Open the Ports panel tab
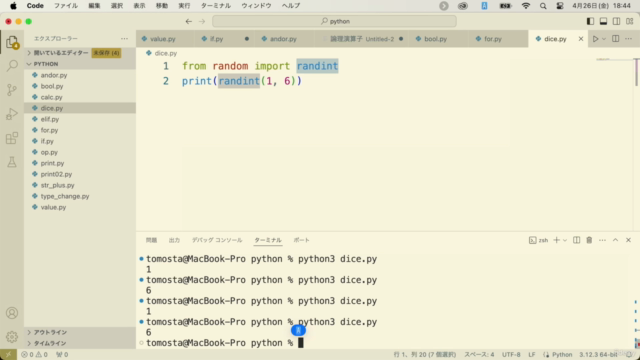This screenshot has height=360, width=640. pos(302,240)
